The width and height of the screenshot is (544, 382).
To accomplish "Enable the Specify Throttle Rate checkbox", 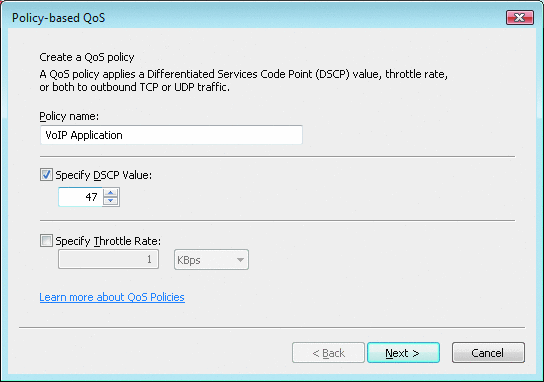I will (x=46, y=240).
